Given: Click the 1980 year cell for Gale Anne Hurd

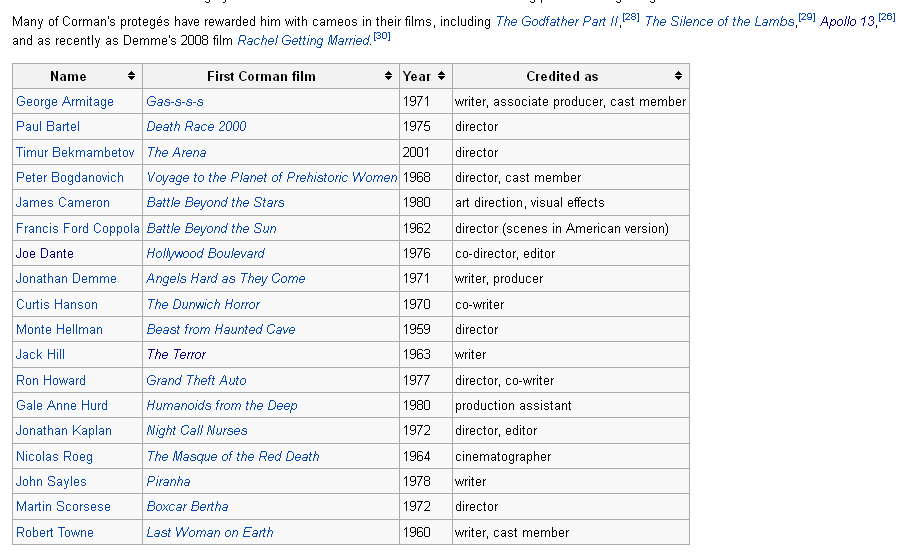Looking at the screenshot, I should [417, 405].
